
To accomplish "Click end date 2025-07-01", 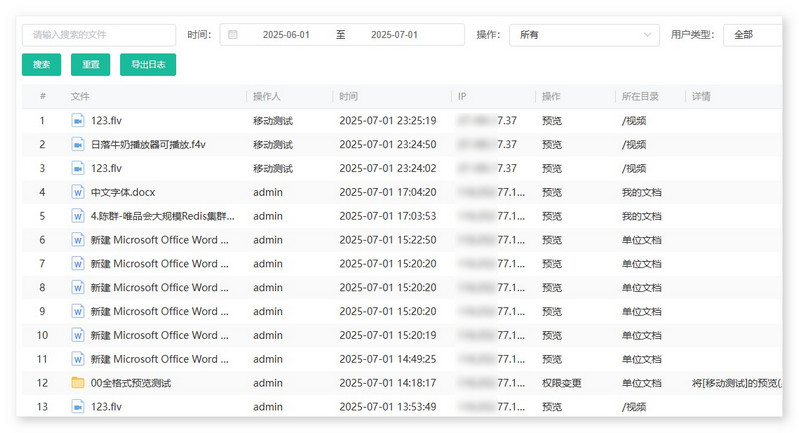I will click(394, 35).
